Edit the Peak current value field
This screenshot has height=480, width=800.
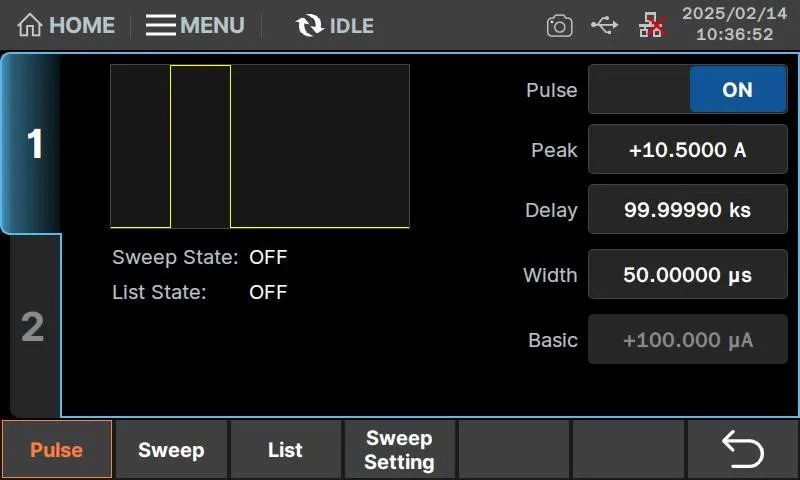(x=687, y=151)
